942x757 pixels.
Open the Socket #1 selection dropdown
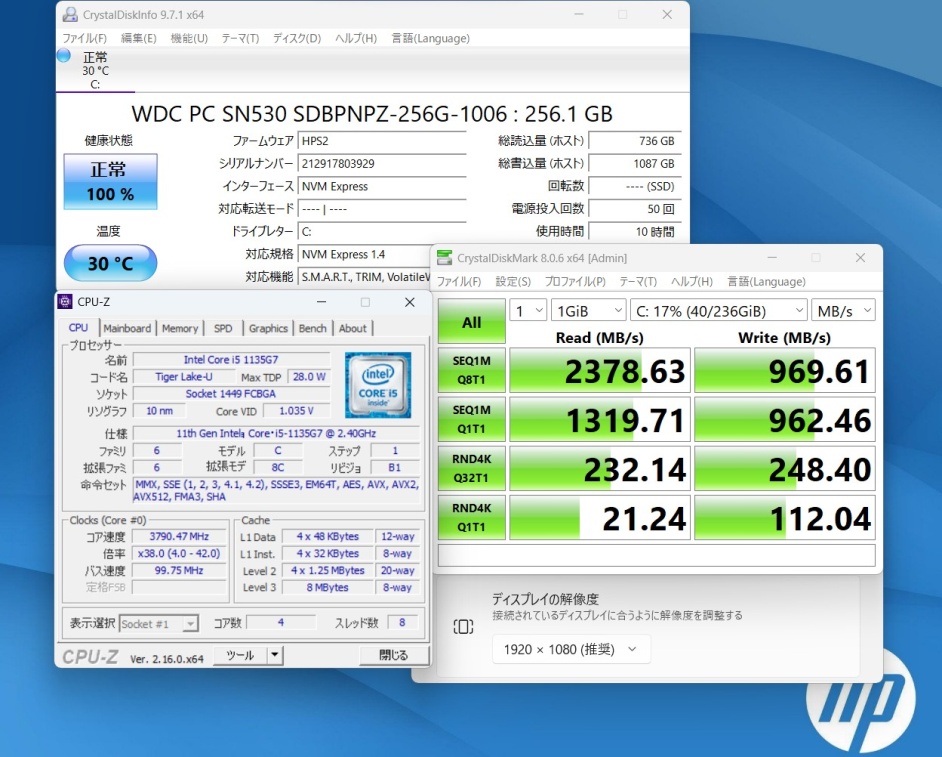tap(159, 624)
